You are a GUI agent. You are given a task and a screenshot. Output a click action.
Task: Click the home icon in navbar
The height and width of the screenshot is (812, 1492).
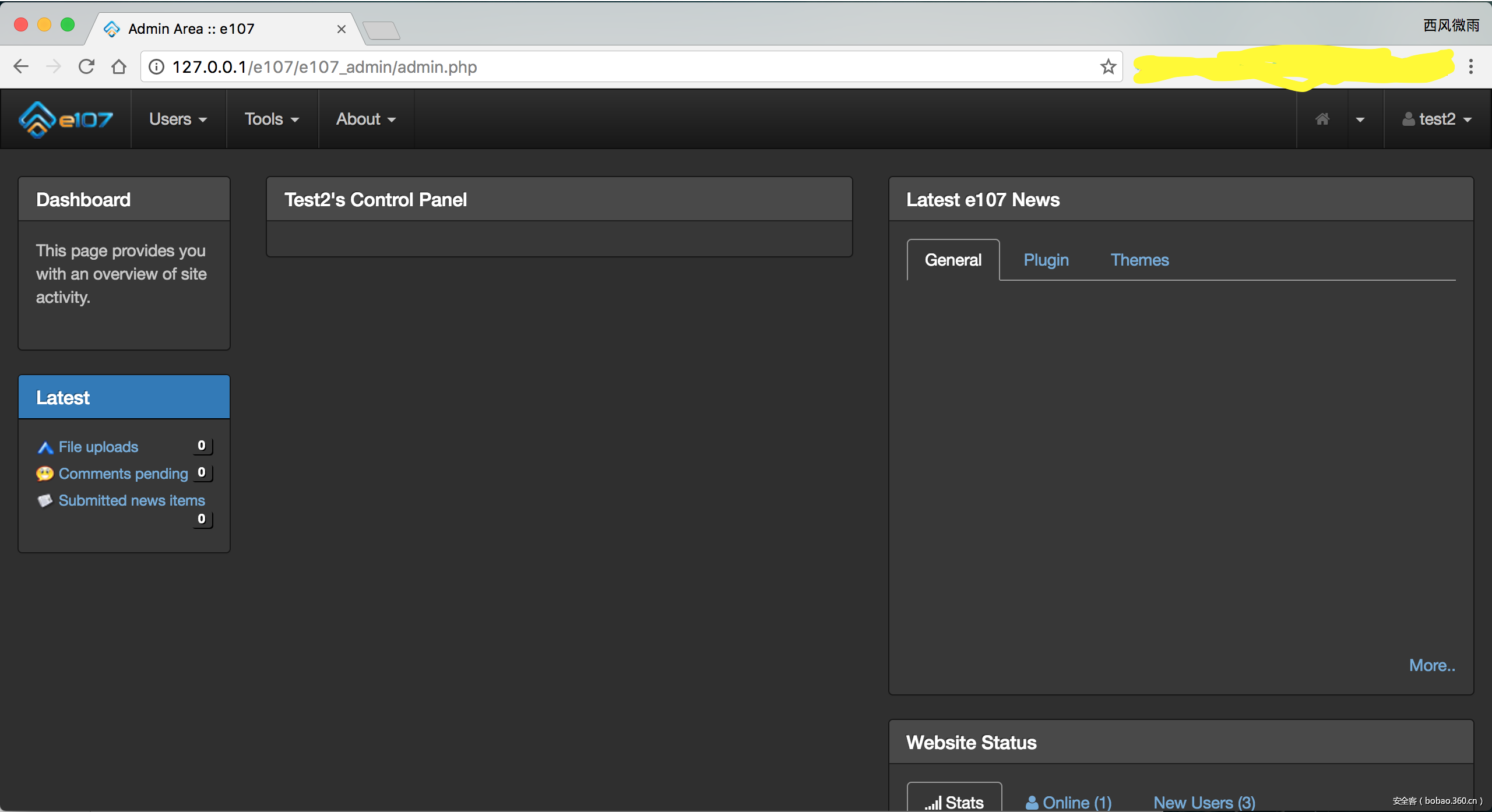tap(1322, 119)
